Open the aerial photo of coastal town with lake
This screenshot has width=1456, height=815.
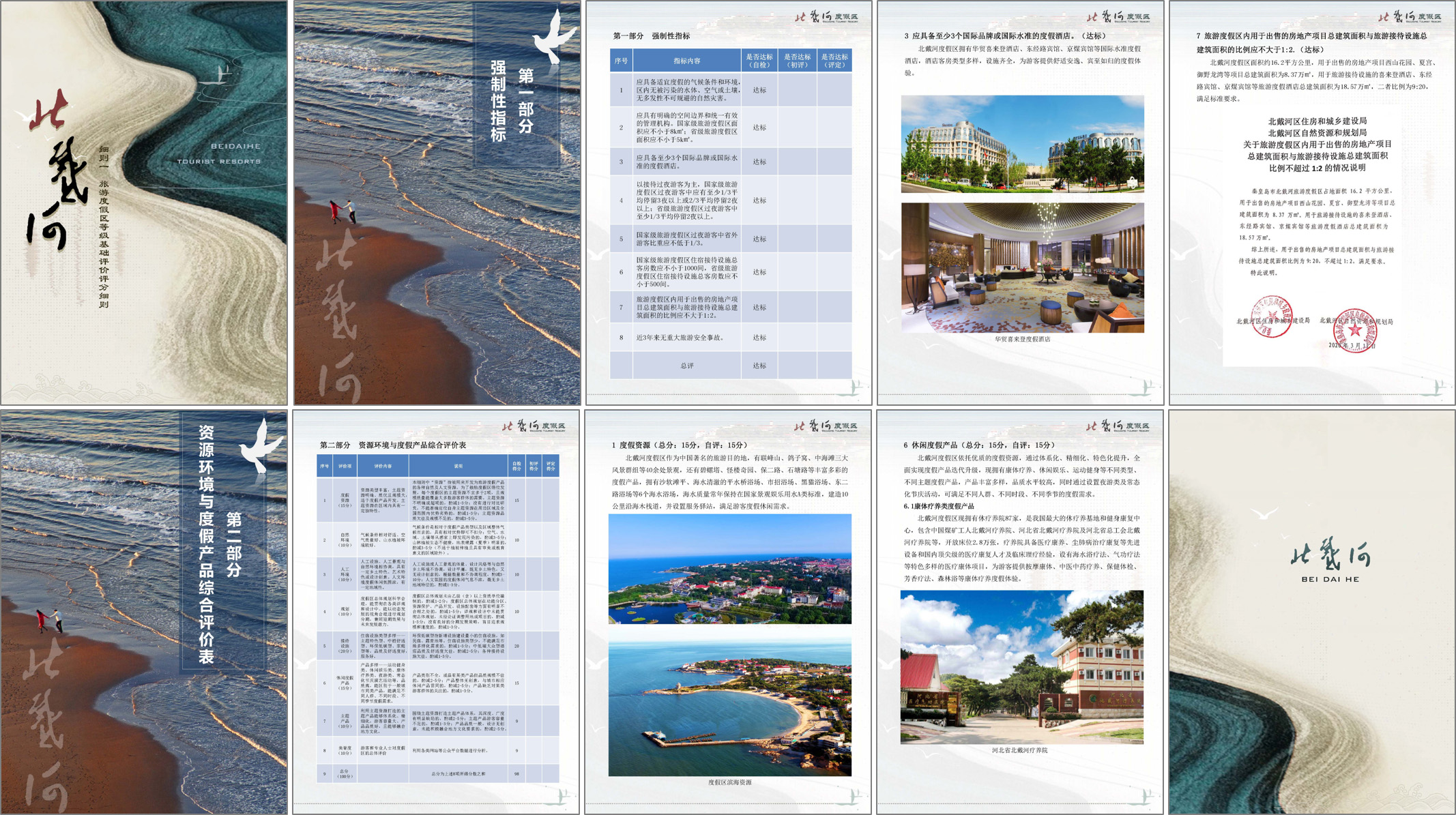pos(729,569)
